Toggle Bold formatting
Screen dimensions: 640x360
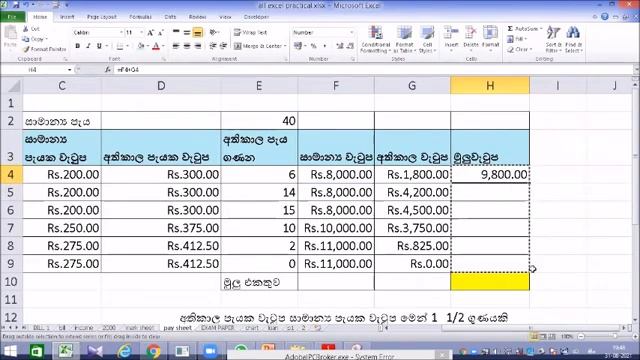tap(78, 46)
